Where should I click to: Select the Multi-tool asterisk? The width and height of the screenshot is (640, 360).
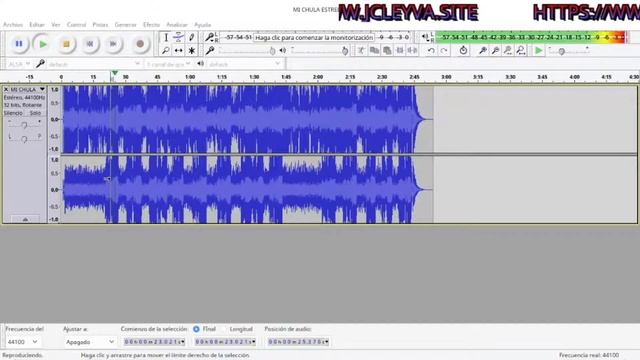click(x=191, y=51)
